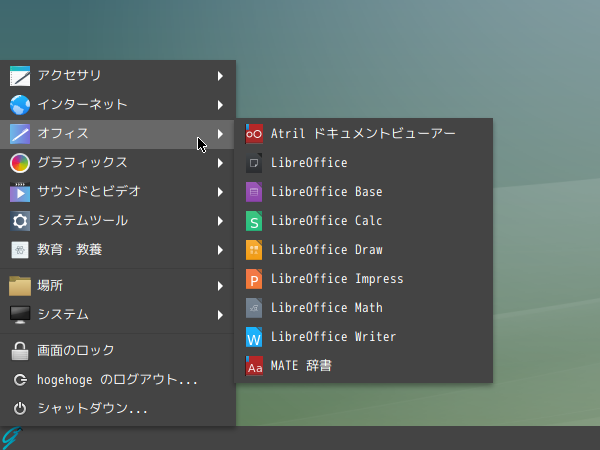
Task: Open LibreOffice Base entry
Action: (x=364, y=192)
